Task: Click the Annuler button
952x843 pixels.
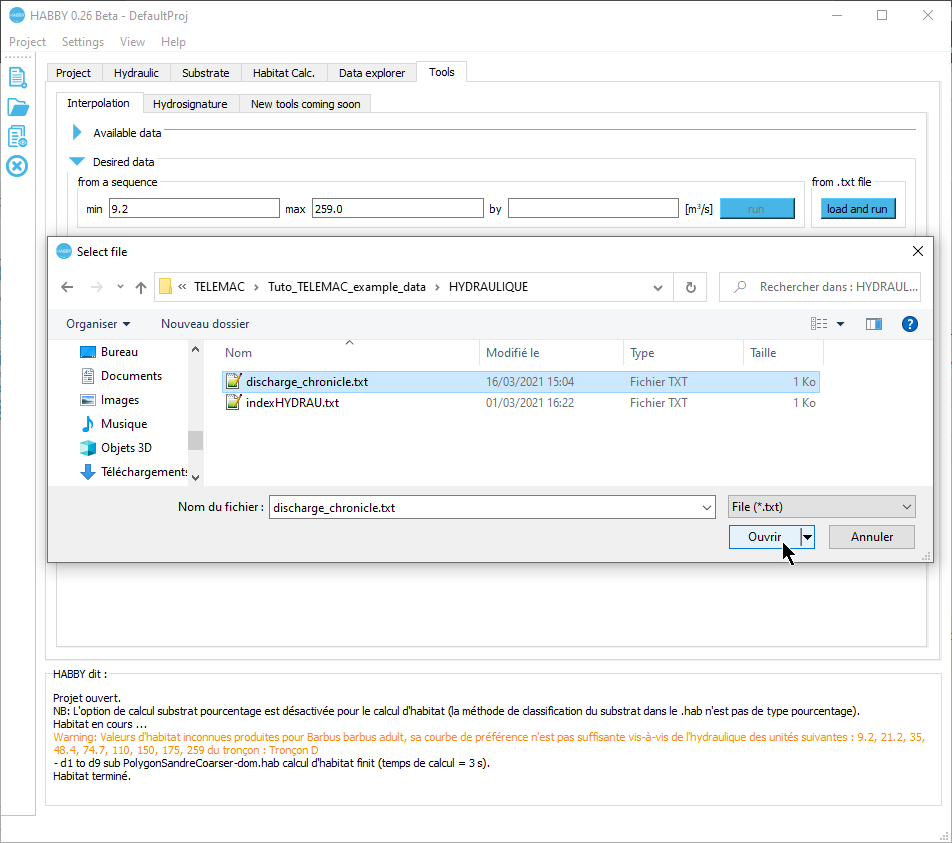Action: (x=871, y=537)
